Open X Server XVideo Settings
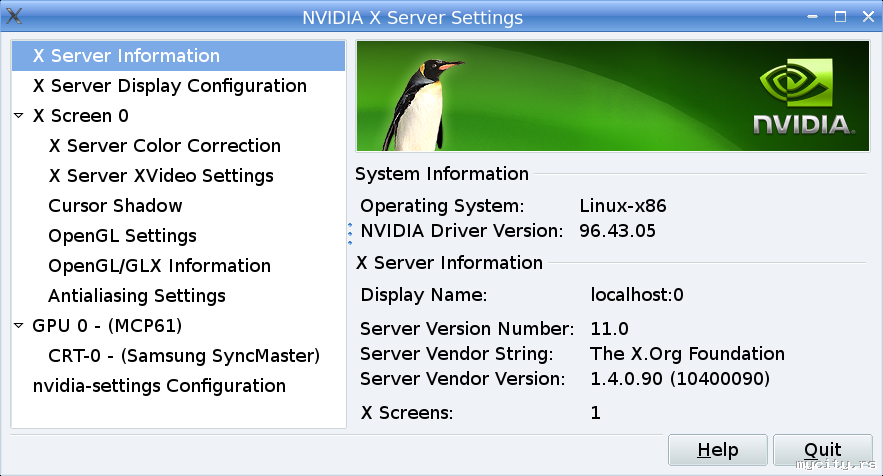Viewport: 883px width, 476px height. (160, 176)
